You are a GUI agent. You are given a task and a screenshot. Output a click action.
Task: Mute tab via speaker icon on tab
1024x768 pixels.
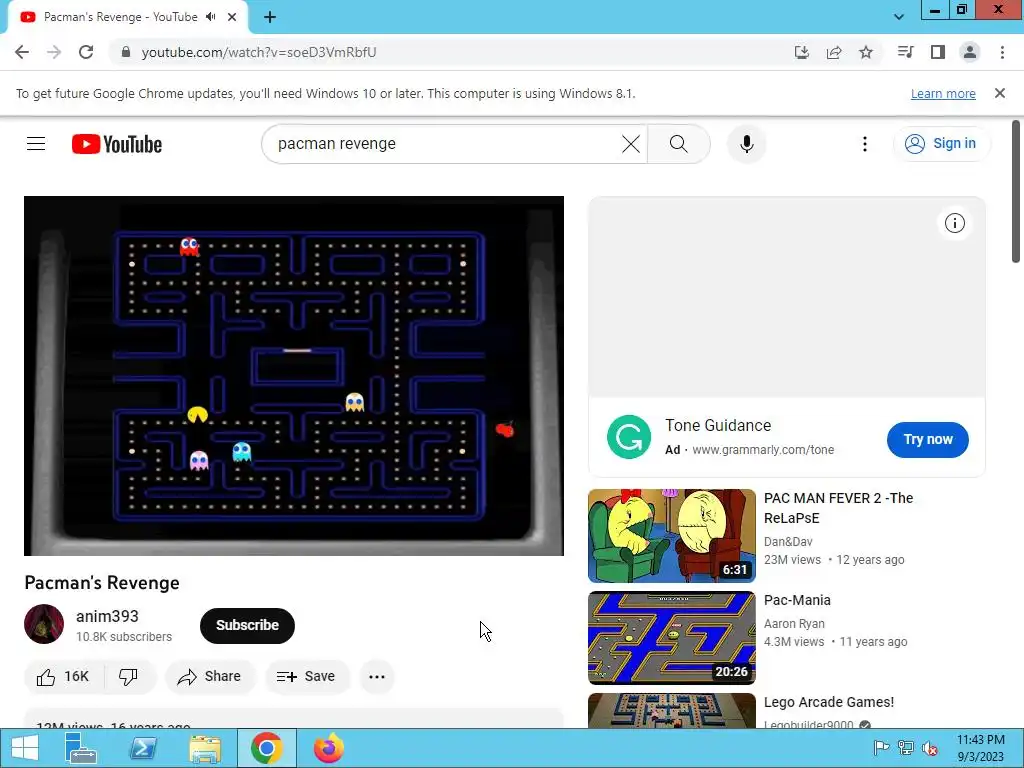coord(211,17)
